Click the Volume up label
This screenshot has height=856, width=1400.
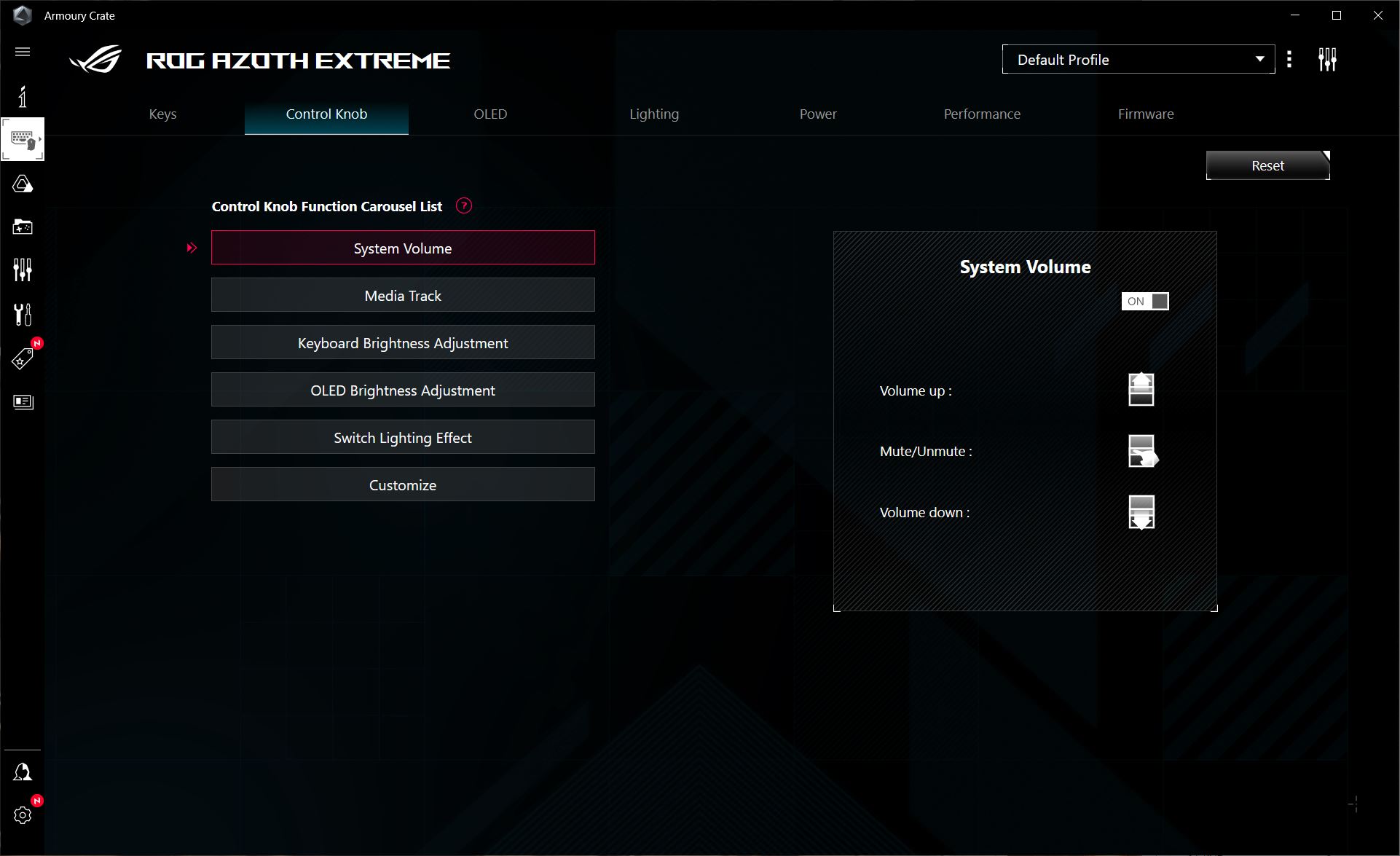[x=916, y=390]
